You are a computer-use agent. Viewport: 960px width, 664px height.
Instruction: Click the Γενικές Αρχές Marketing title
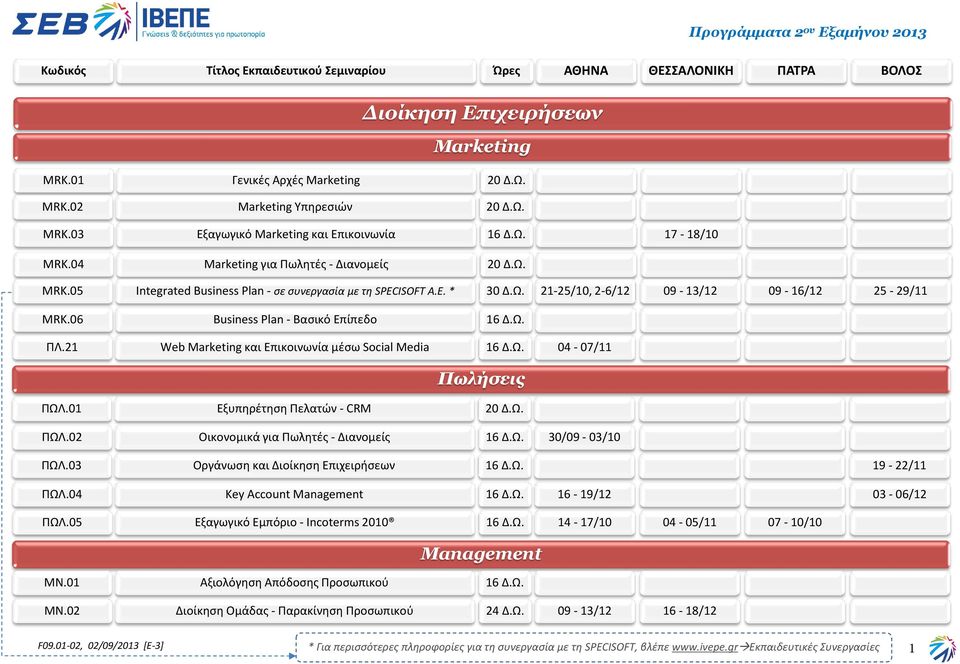(x=296, y=181)
